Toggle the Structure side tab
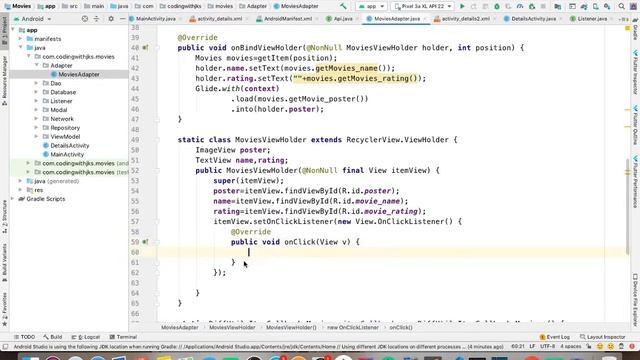The image size is (640, 360). pyautogui.click(x=4, y=216)
